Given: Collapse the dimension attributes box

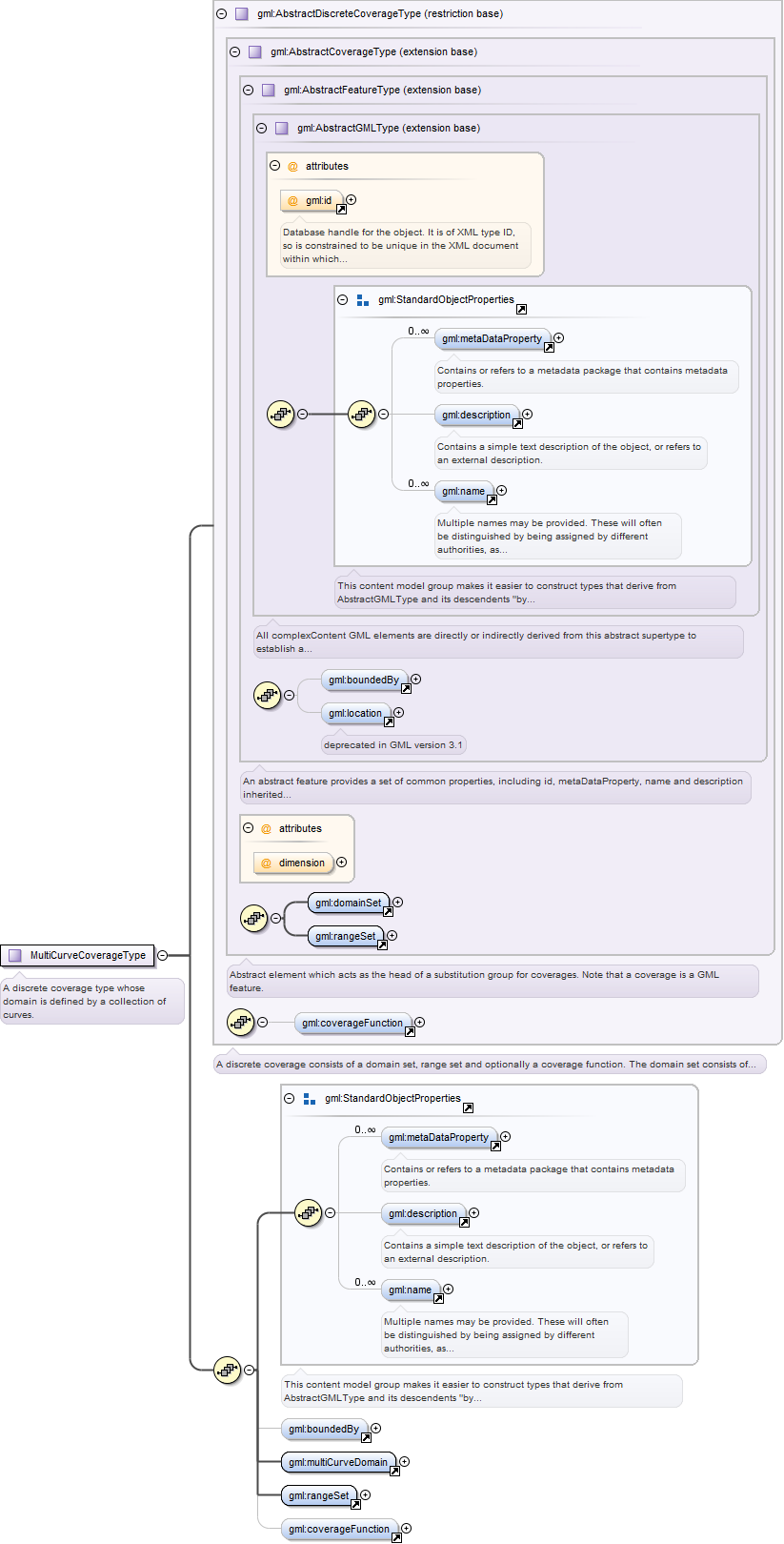Looking at the screenshot, I should (x=248, y=829).
